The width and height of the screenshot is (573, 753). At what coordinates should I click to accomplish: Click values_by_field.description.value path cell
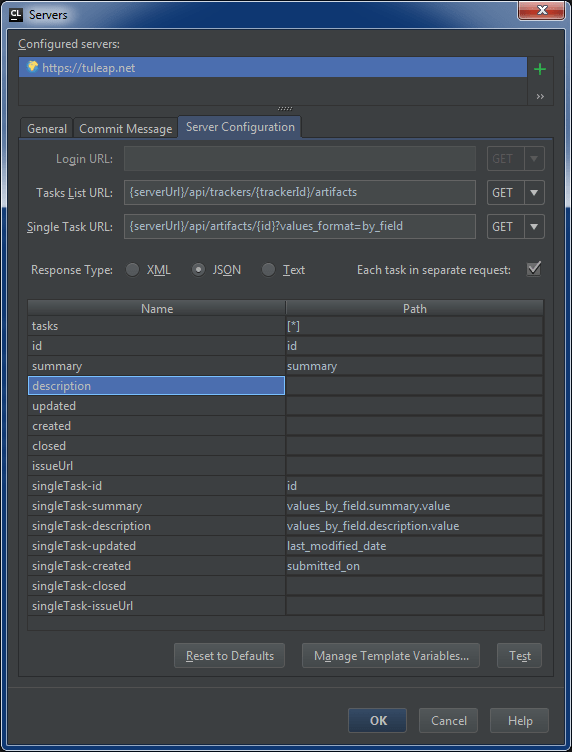[415, 526]
